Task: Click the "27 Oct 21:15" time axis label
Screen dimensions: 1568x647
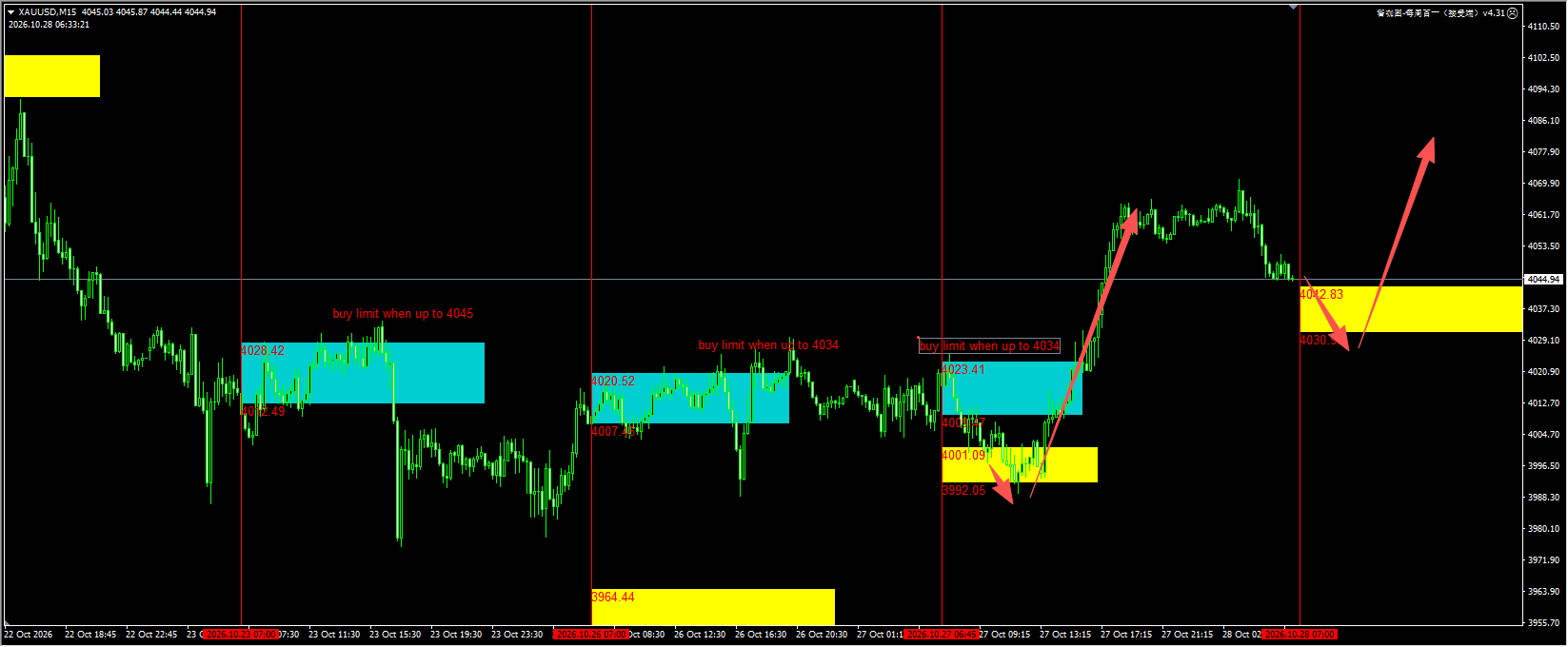Action: [x=1187, y=635]
